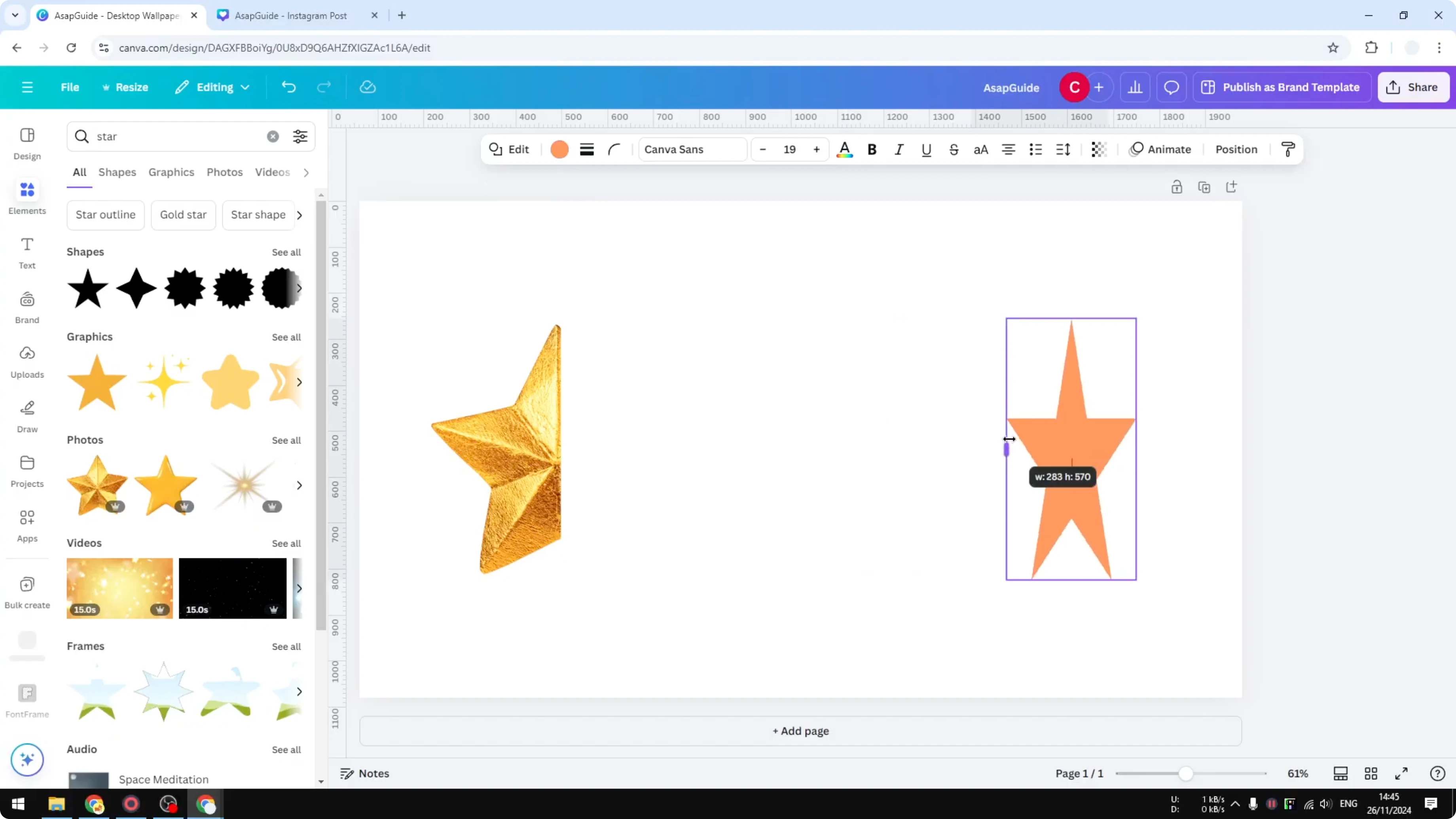The width and height of the screenshot is (1456, 819).
Task: Open the Canva assistant sparkle button
Action: (27, 760)
